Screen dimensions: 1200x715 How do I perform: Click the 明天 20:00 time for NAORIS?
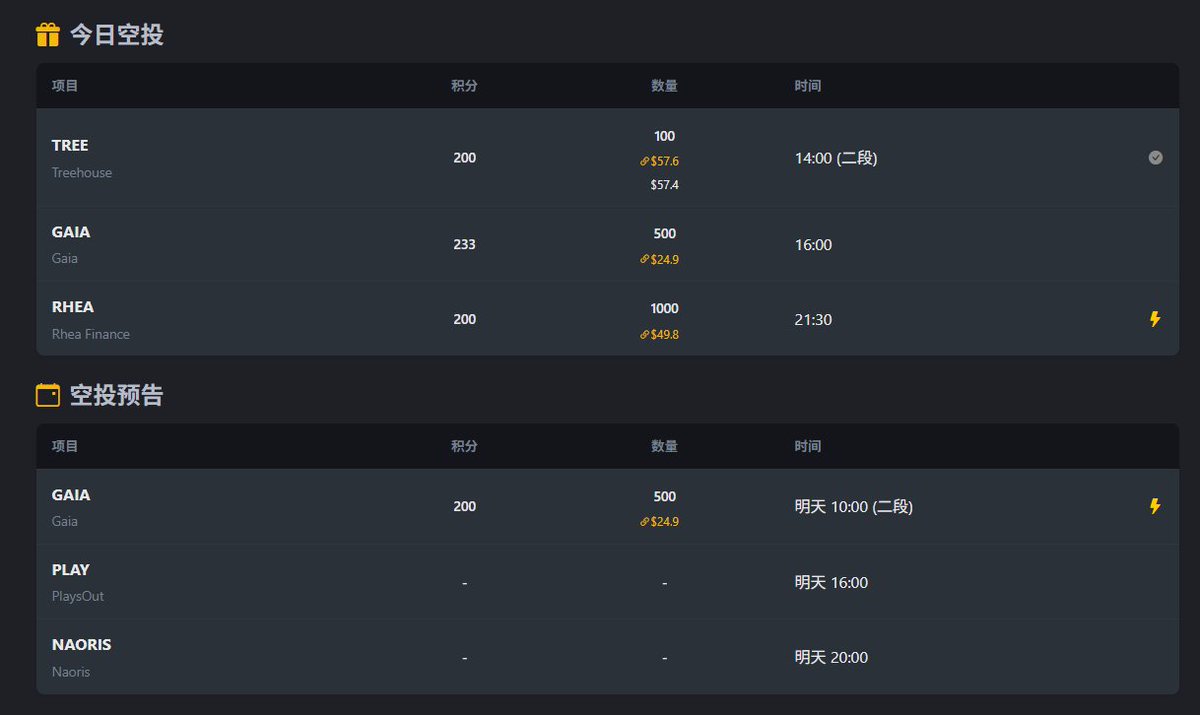[x=831, y=657]
